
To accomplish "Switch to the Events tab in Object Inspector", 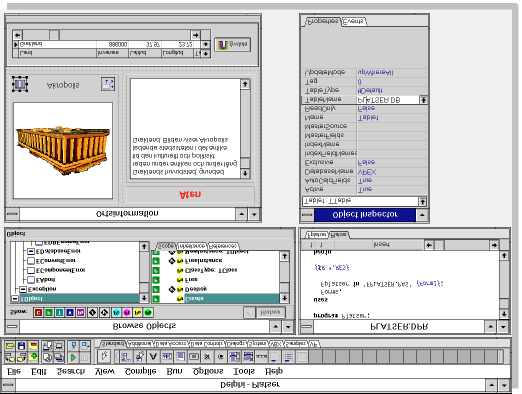I will (354, 21).
